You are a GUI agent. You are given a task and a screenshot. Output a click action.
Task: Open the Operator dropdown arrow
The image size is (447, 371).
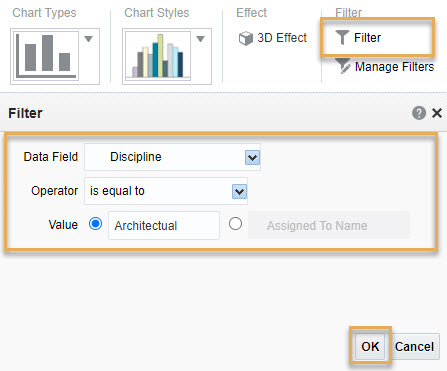coord(239,191)
